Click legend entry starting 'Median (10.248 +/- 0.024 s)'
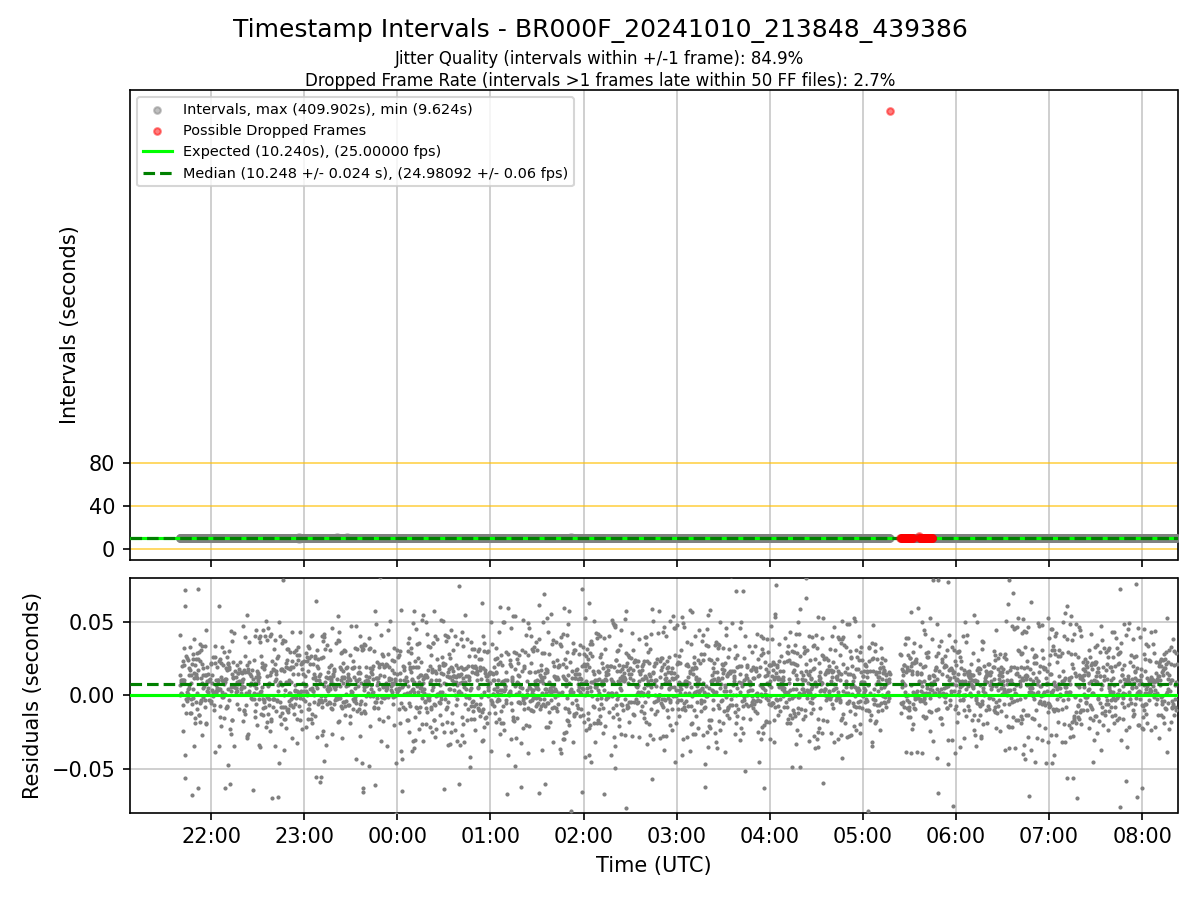Viewport: 1200px width, 900px height. coord(375,173)
